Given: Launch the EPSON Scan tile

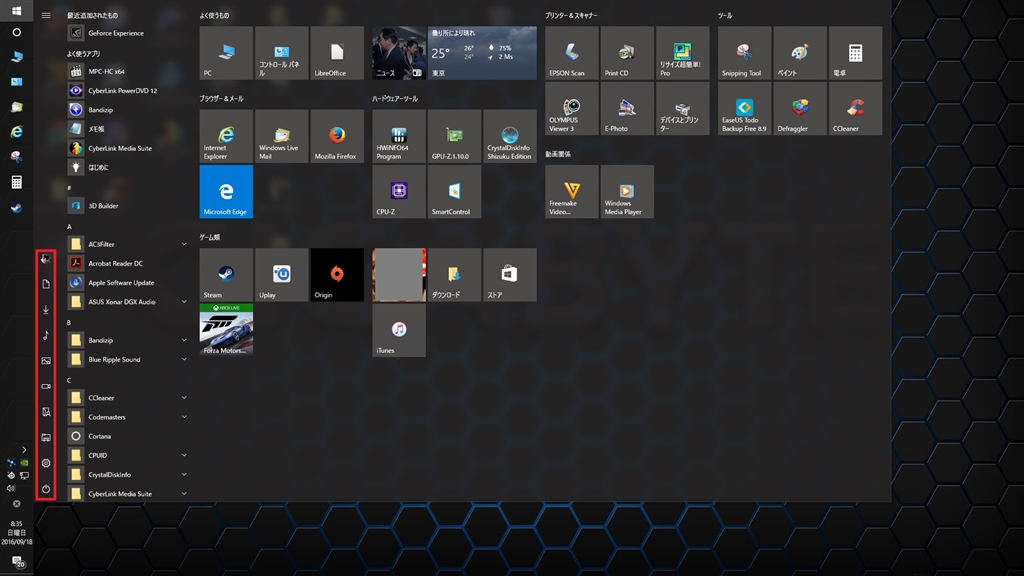Looking at the screenshot, I should 571,53.
